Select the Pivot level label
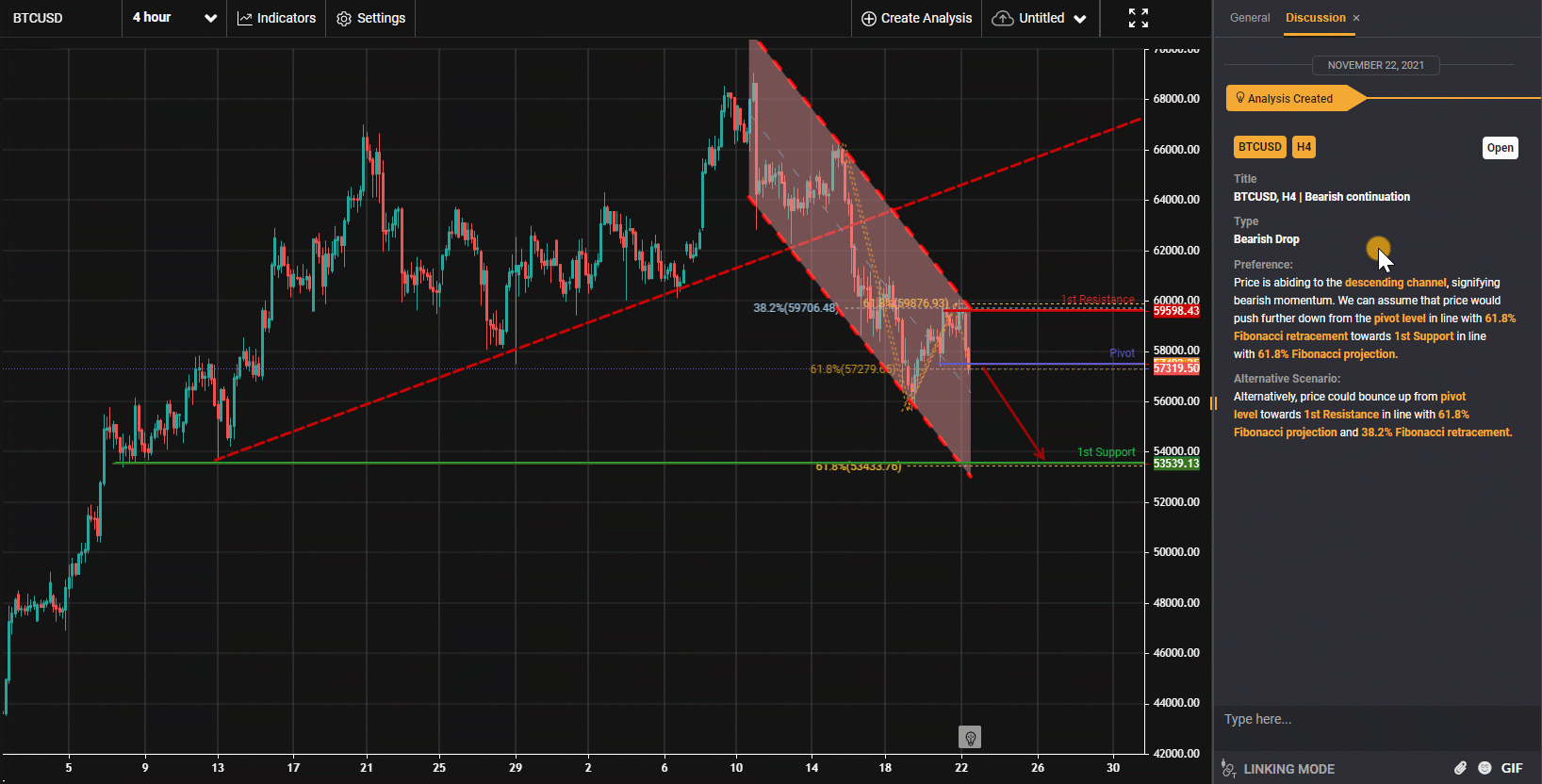This screenshot has height=784, width=1542. (1122, 353)
